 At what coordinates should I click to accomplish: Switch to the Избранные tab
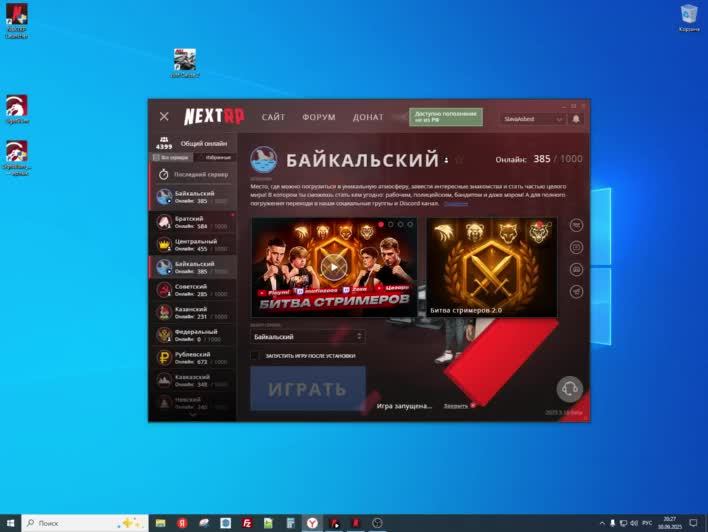[215, 158]
